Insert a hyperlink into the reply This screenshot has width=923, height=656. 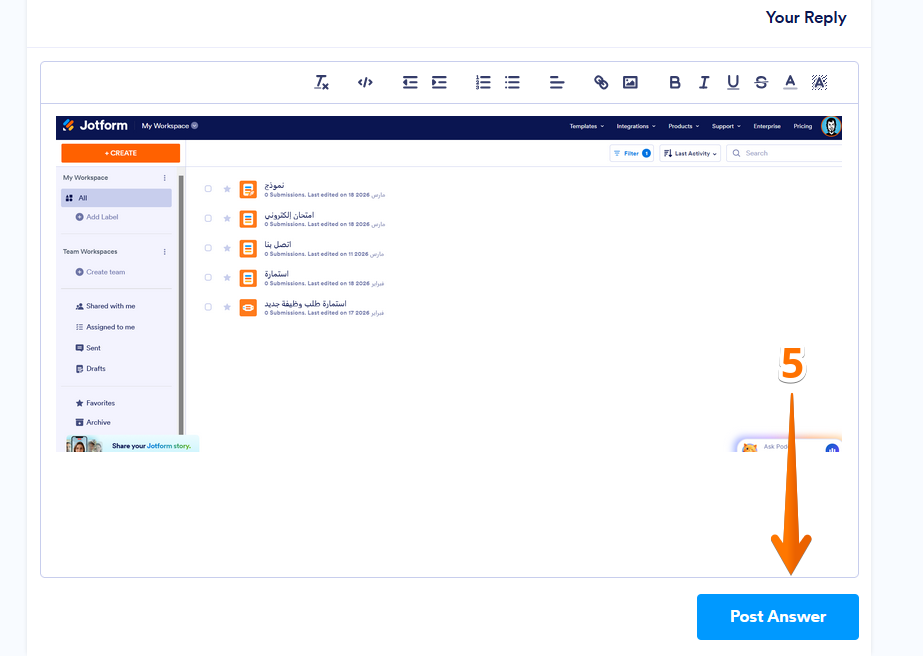[x=601, y=82]
